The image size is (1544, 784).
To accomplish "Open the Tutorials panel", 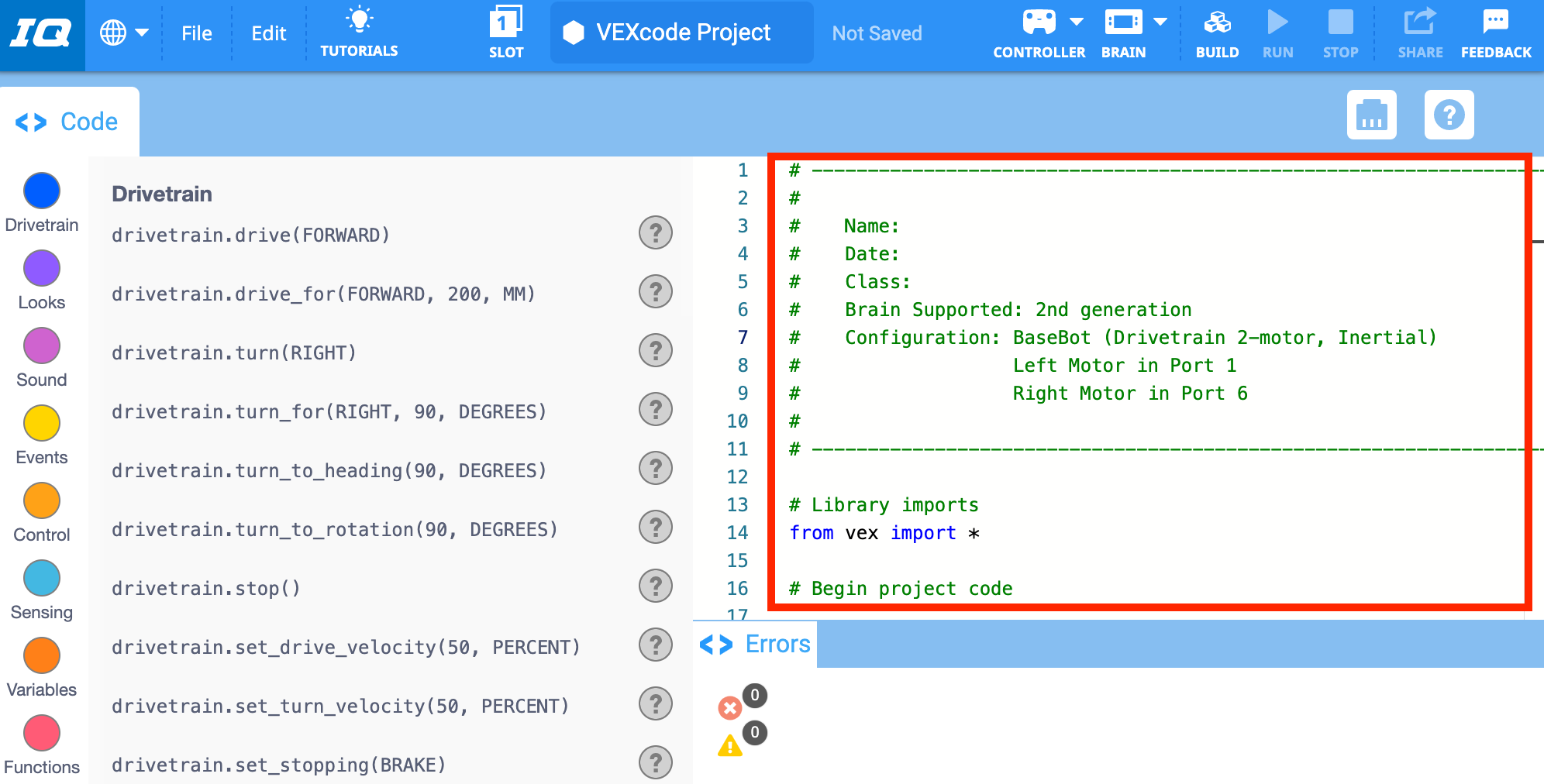I will 358,33.
